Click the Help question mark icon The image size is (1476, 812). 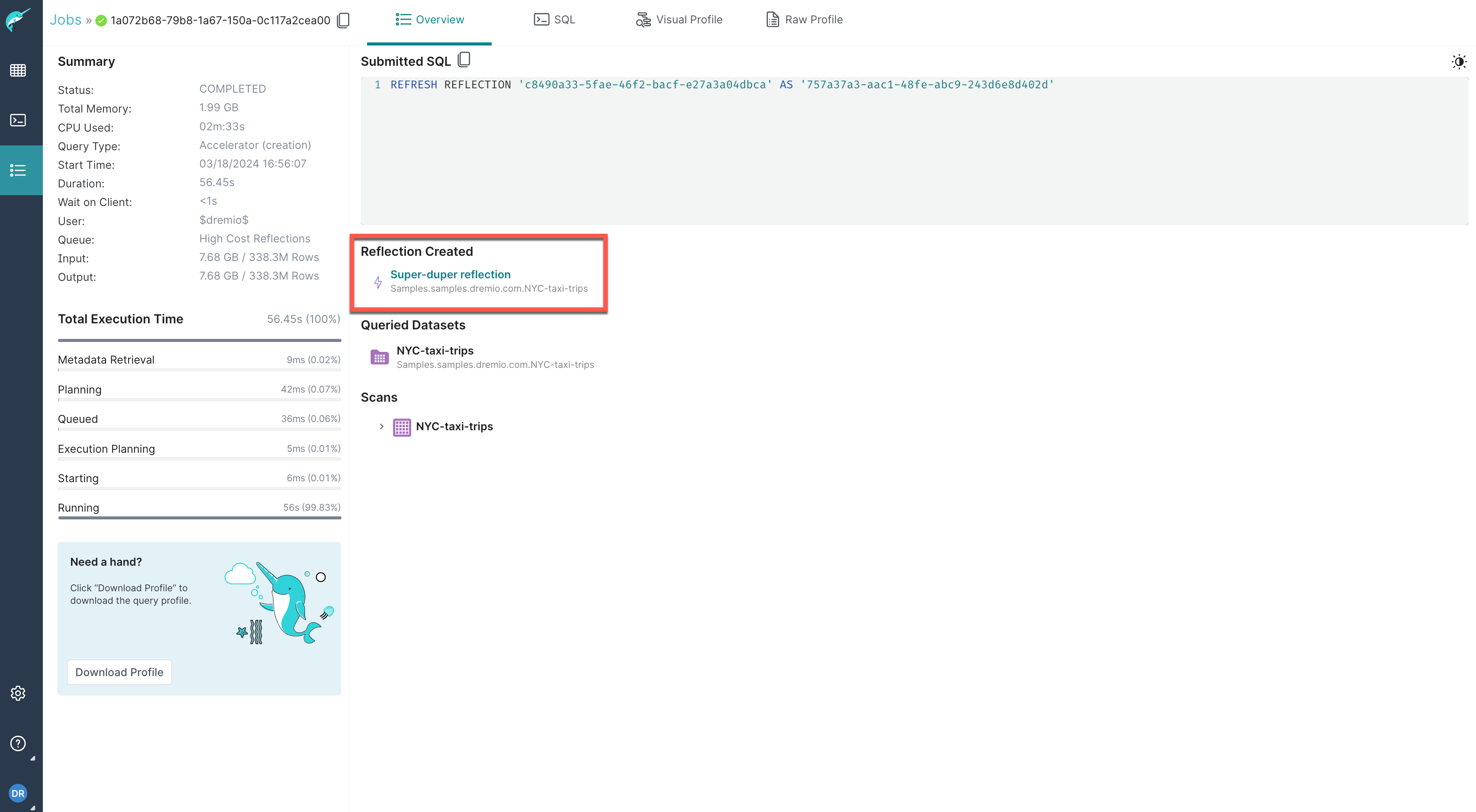(17, 743)
